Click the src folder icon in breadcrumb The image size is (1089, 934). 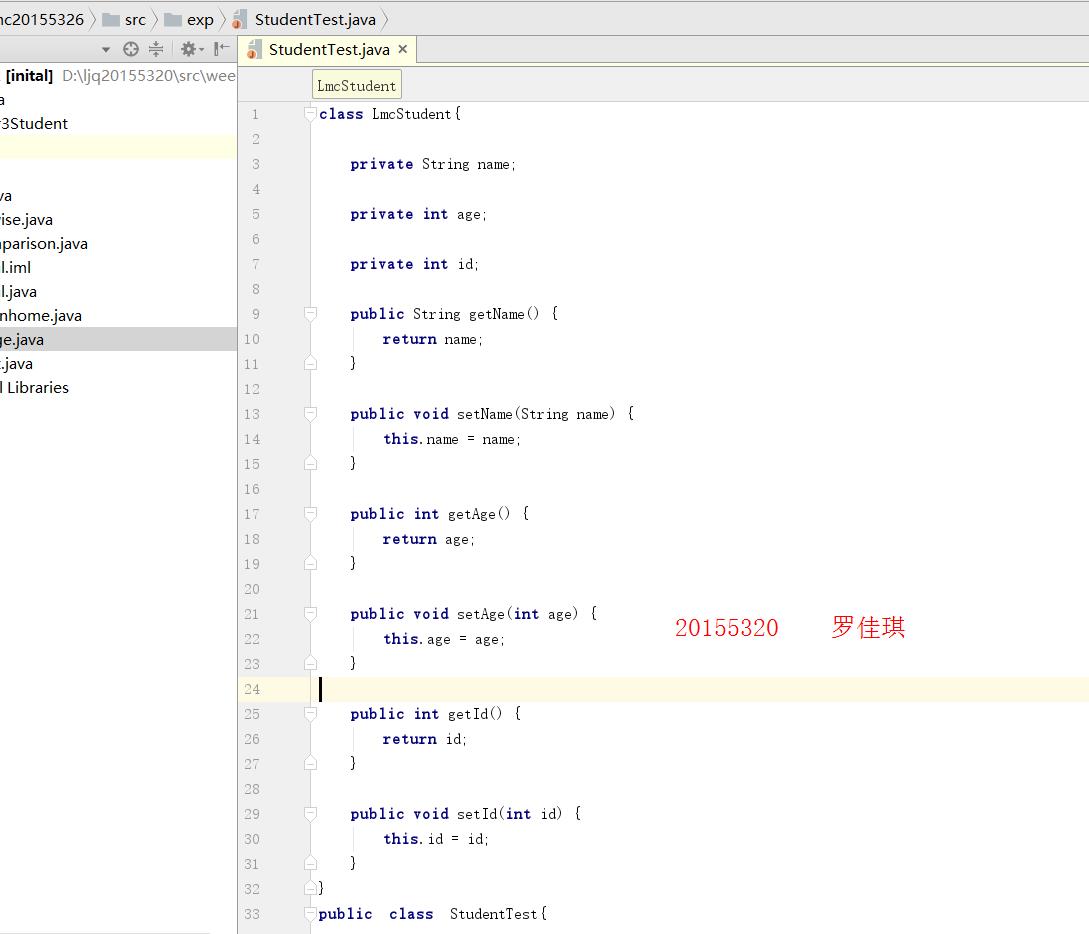(x=111, y=19)
